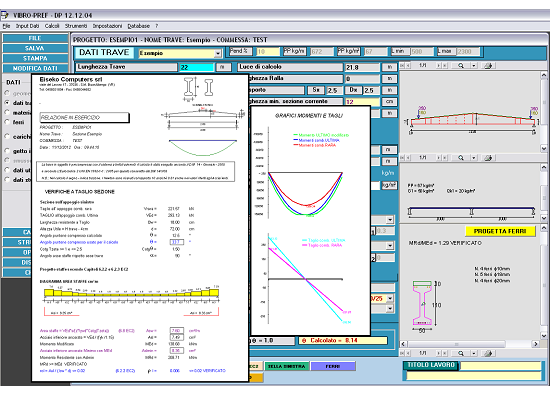Select the 'ferri' radio button in DATI
This screenshot has width=550, height=400.
pyautogui.click(x=7, y=122)
